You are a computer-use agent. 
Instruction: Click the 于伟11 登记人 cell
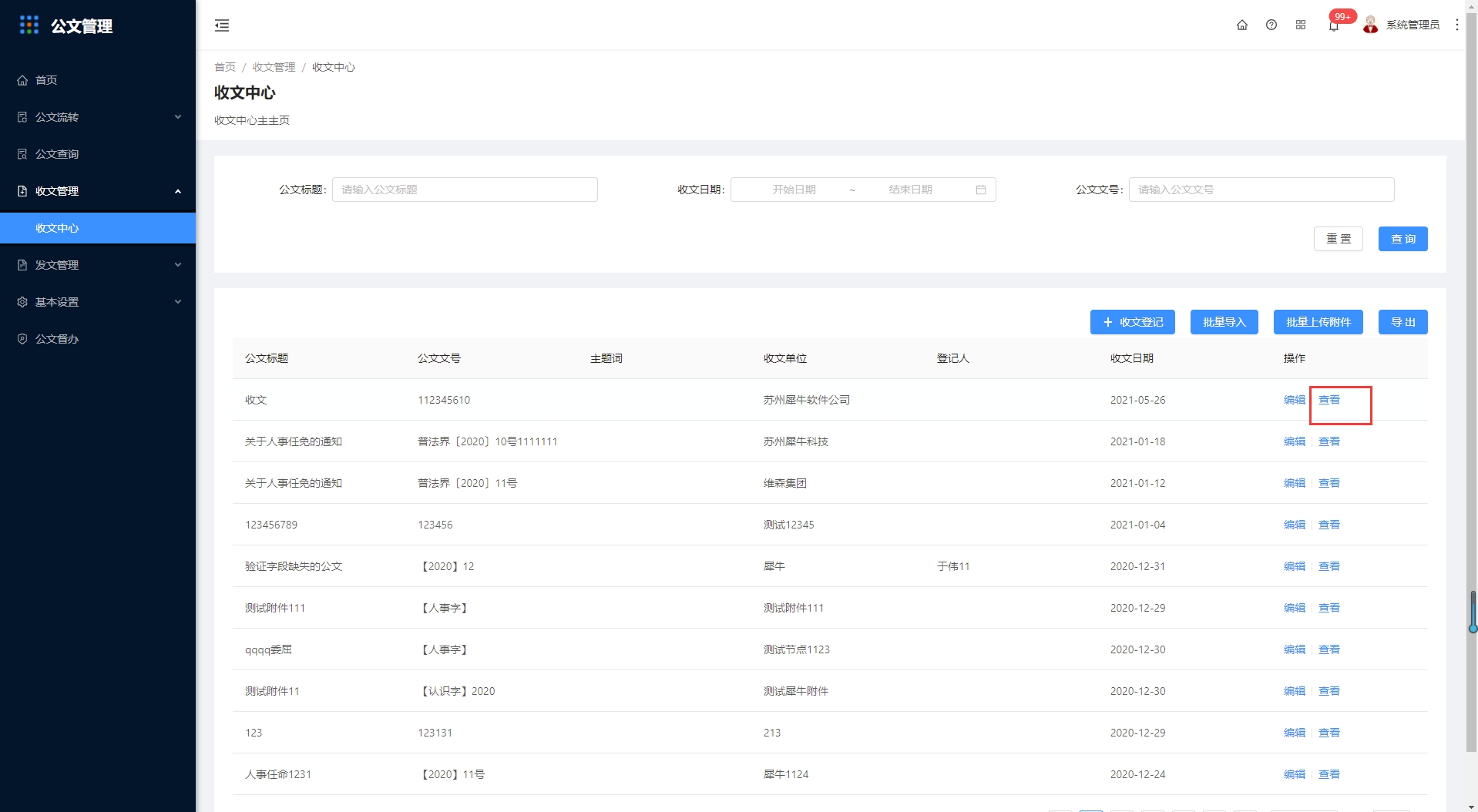tap(953, 566)
